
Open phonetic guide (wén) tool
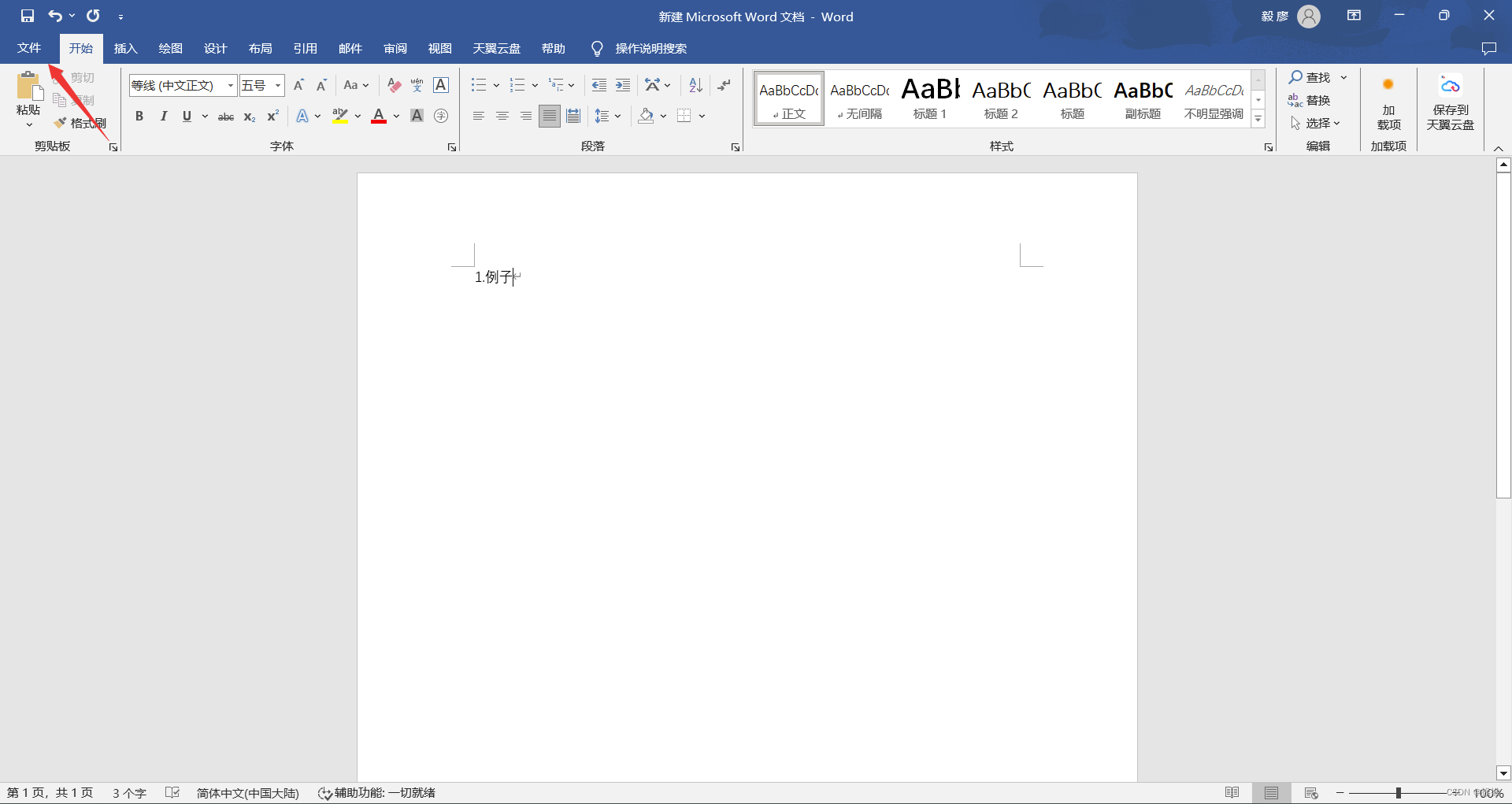pos(417,85)
